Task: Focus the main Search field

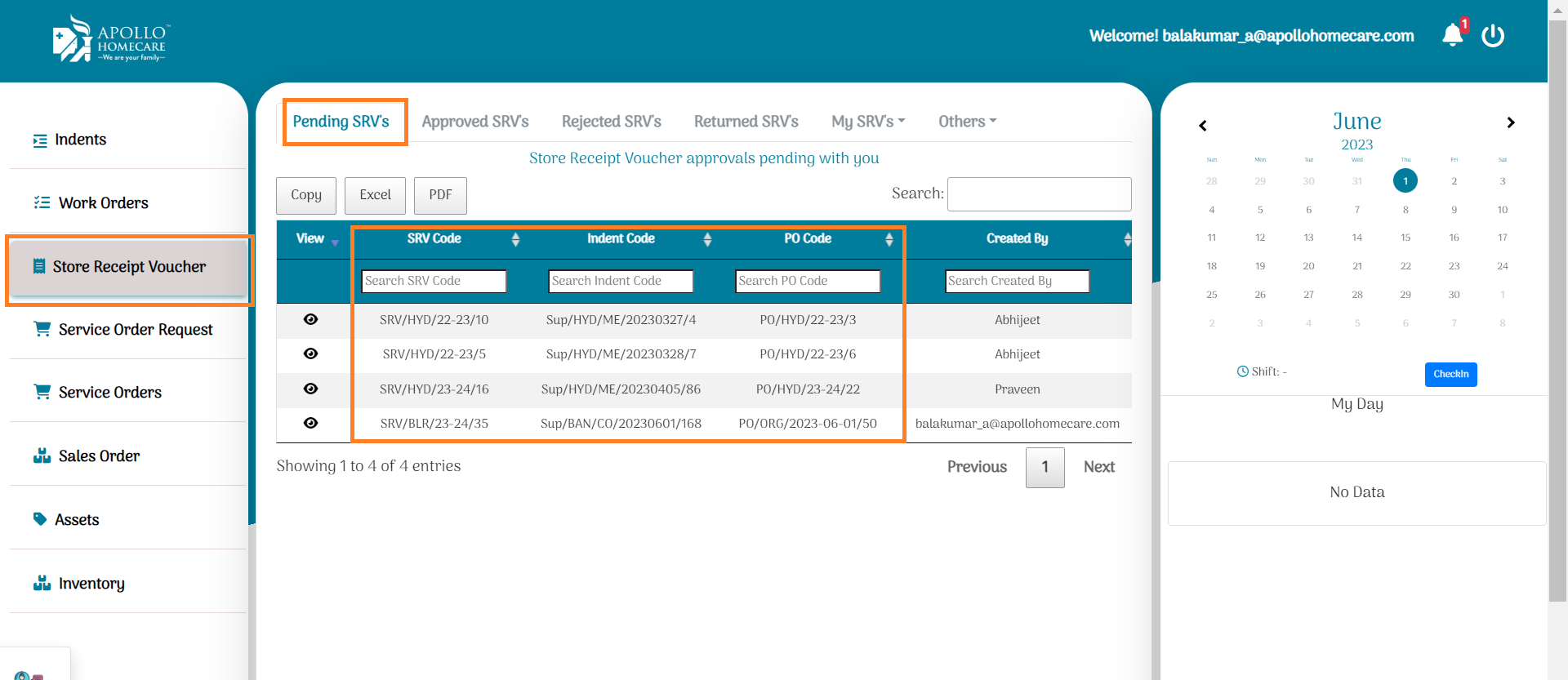Action: (x=1040, y=194)
